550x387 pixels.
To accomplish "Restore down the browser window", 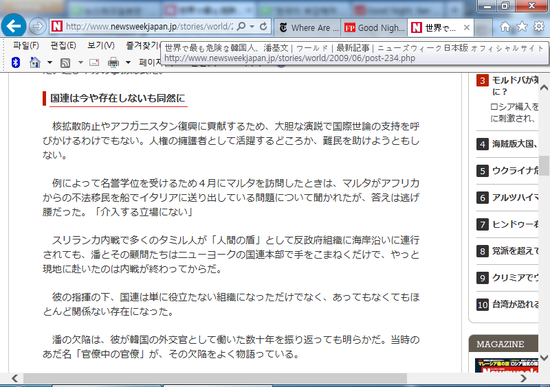I will (x=505, y=6).
